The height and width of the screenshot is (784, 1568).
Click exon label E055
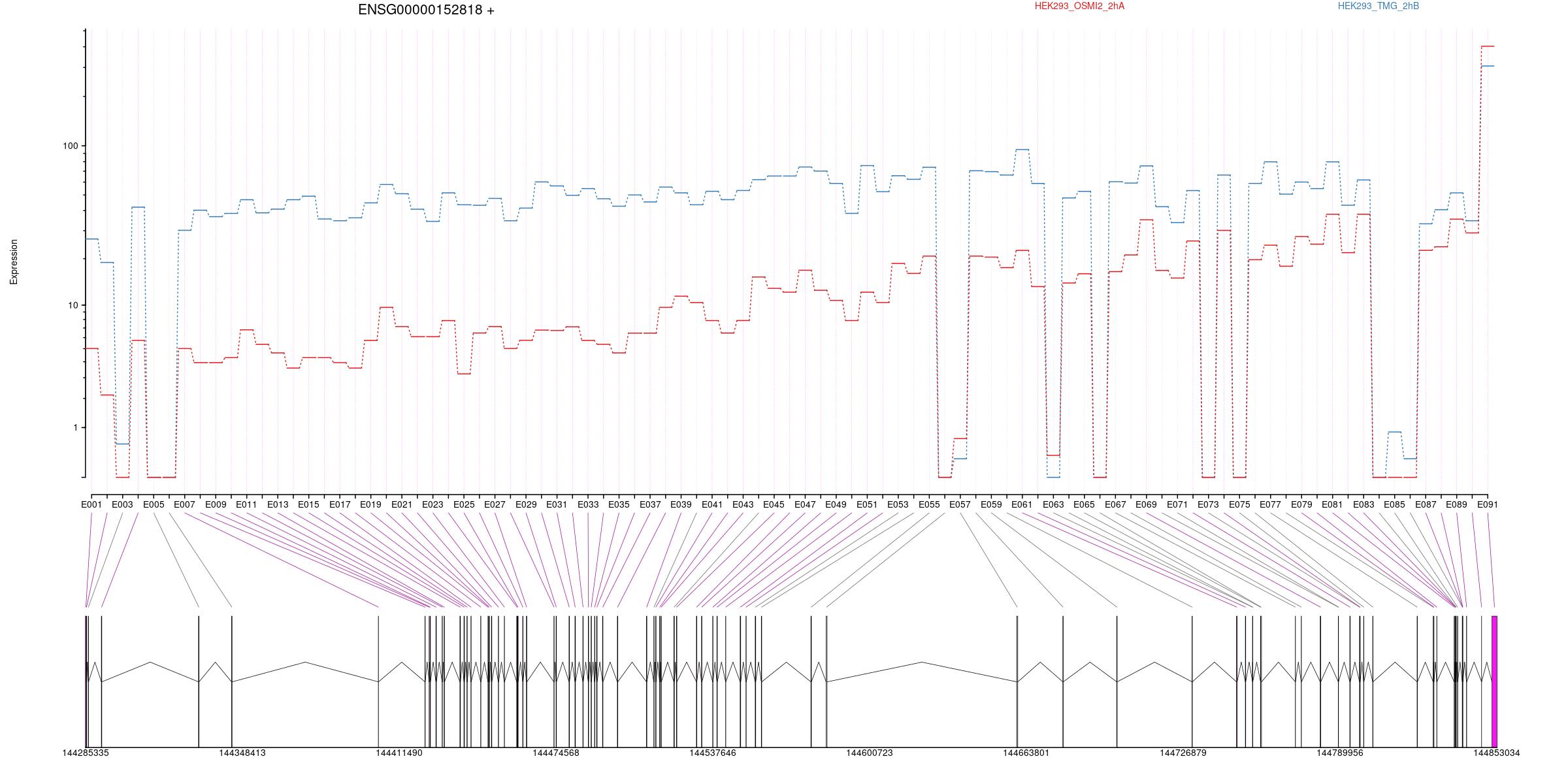point(929,504)
